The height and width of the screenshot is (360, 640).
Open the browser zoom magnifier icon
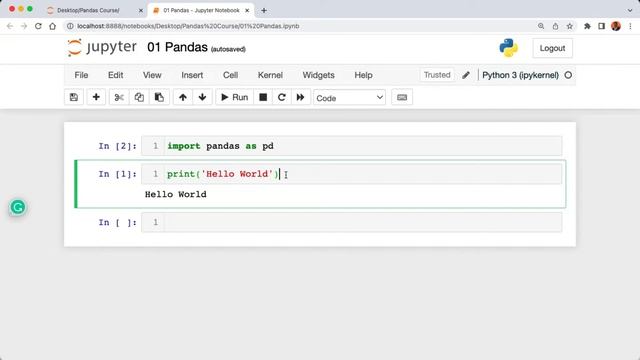(541, 26)
